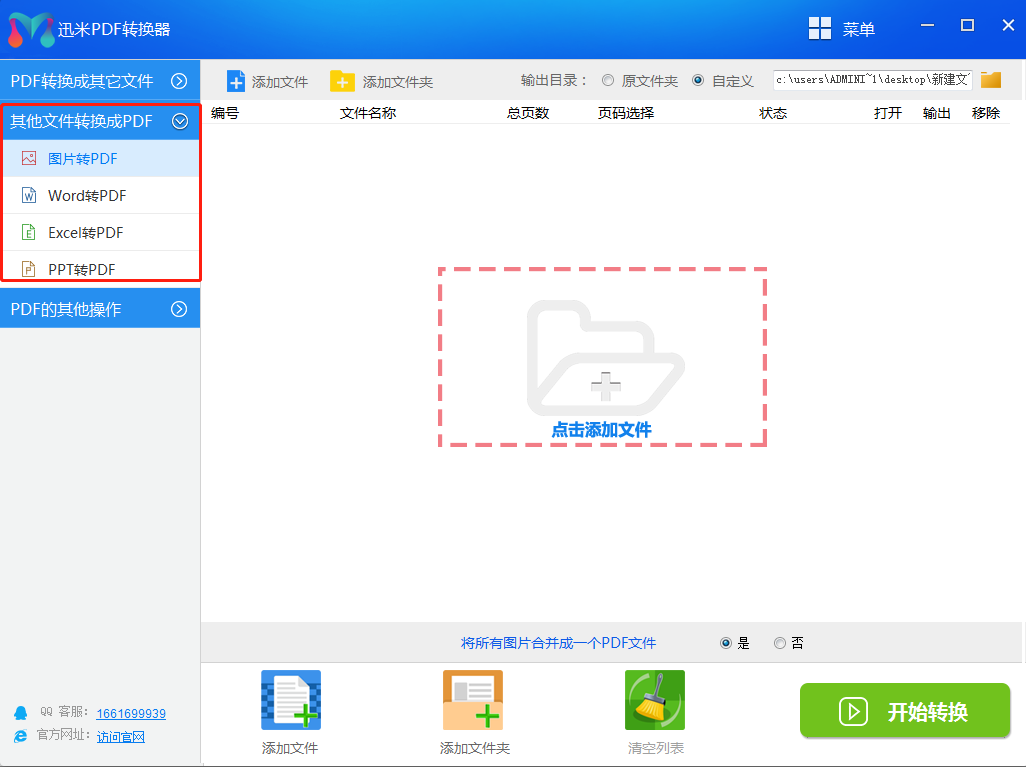
Task: Open the 访问官网 official website link
Action: 121,737
